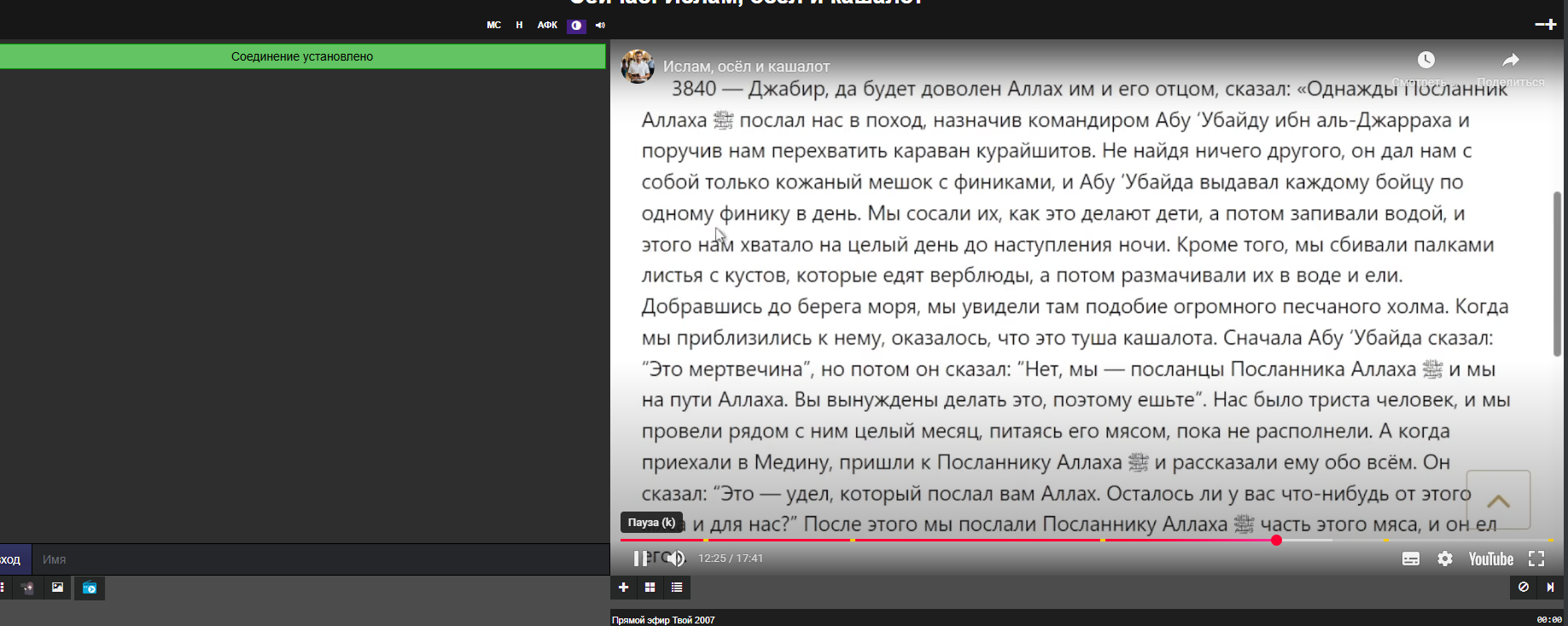The image size is (1568, 626).
Task: Click the Share arrow icon
Action: [1511, 60]
